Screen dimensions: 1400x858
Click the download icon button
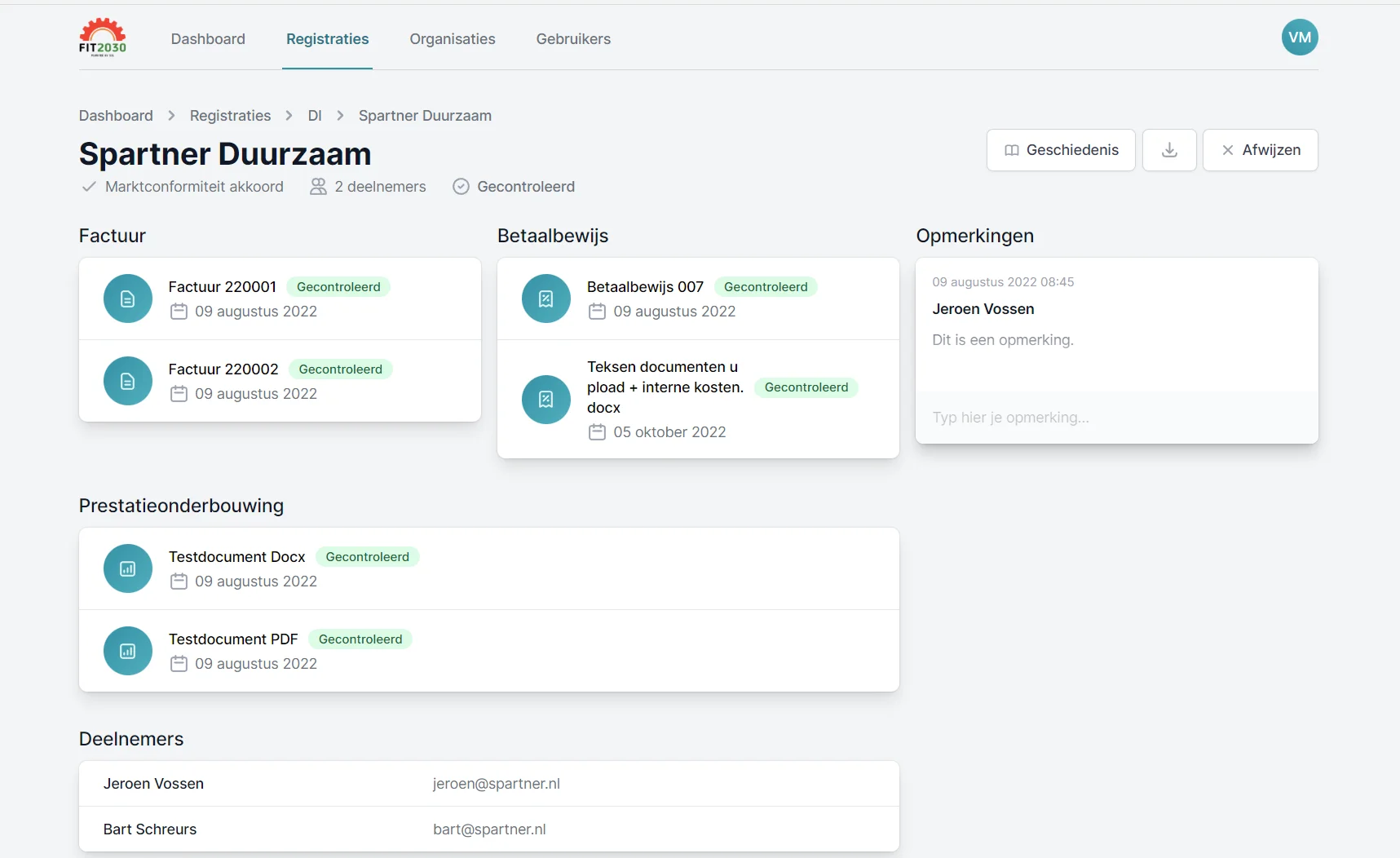(1168, 150)
